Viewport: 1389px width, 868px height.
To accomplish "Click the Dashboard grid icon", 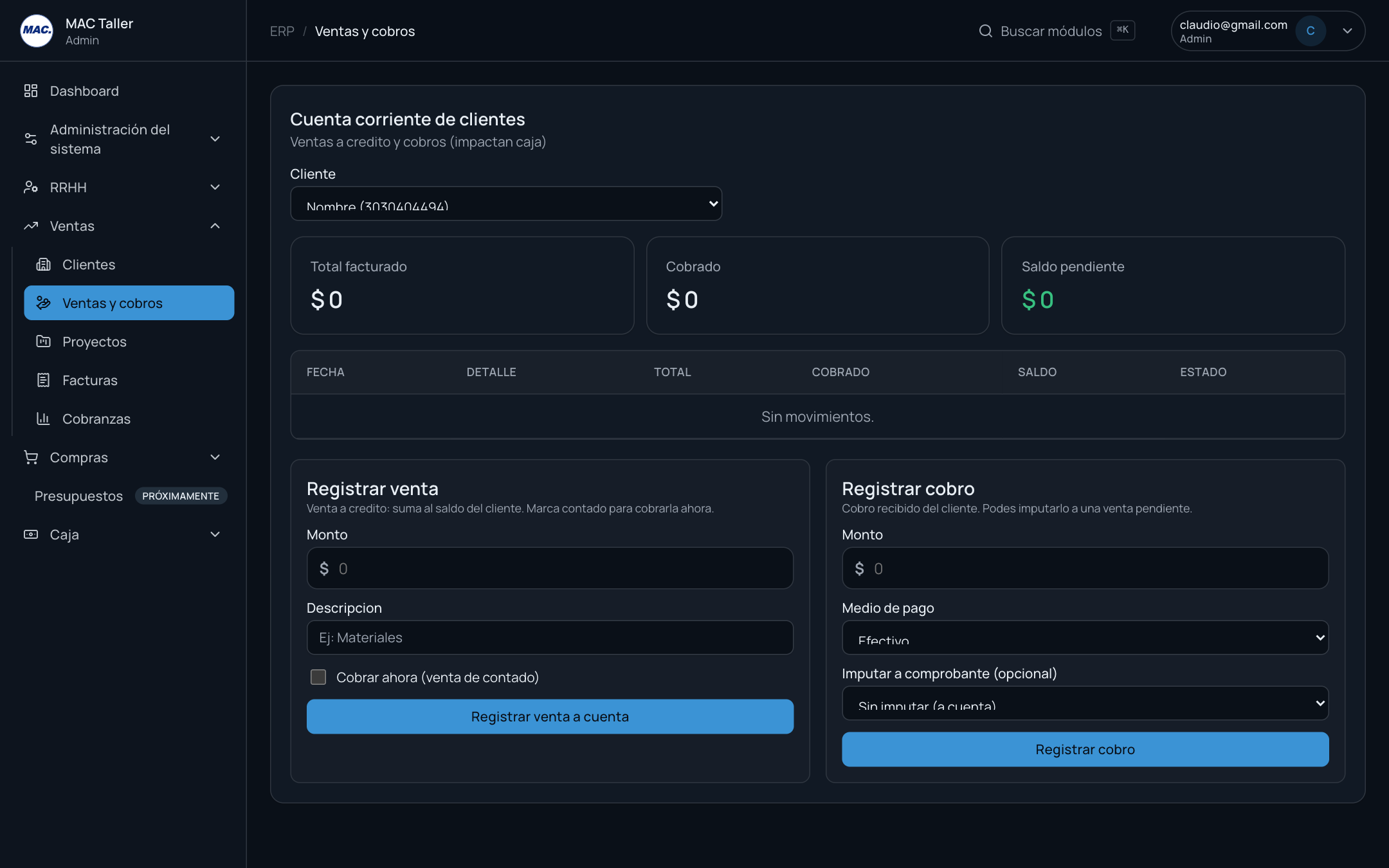I will [31, 91].
